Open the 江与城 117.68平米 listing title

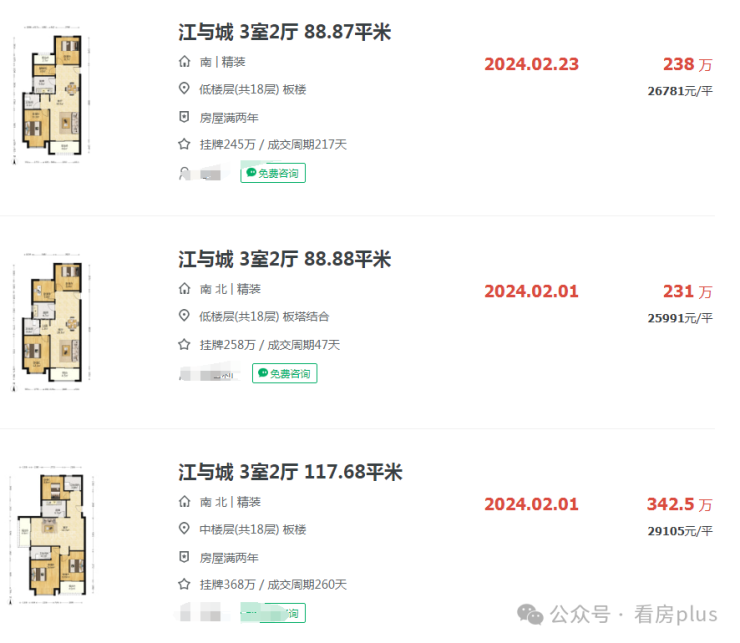pyautogui.click(x=290, y=473)
